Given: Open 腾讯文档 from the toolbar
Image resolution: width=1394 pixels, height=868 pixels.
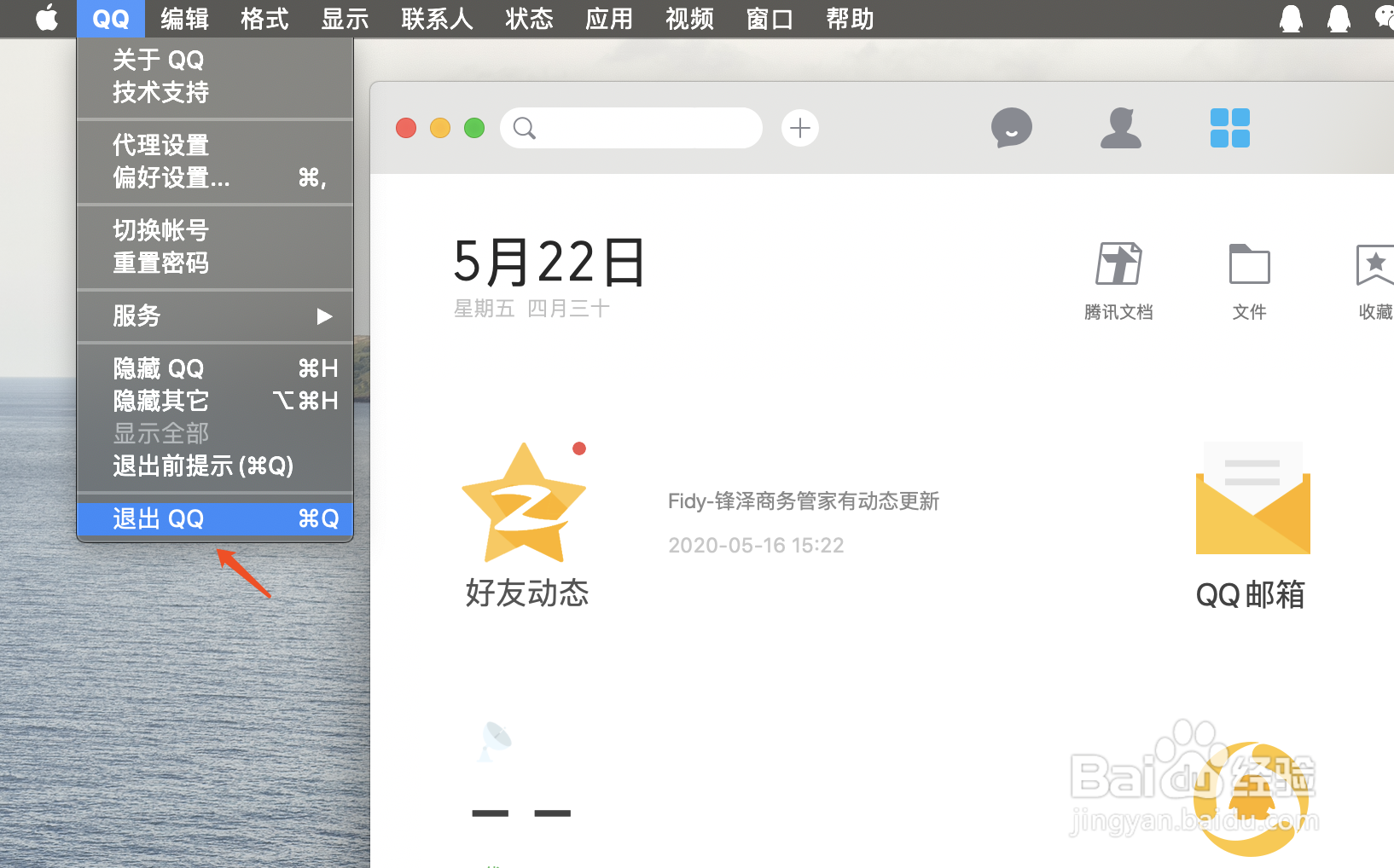Looking at the screenshot, I should pos(1118,264).
